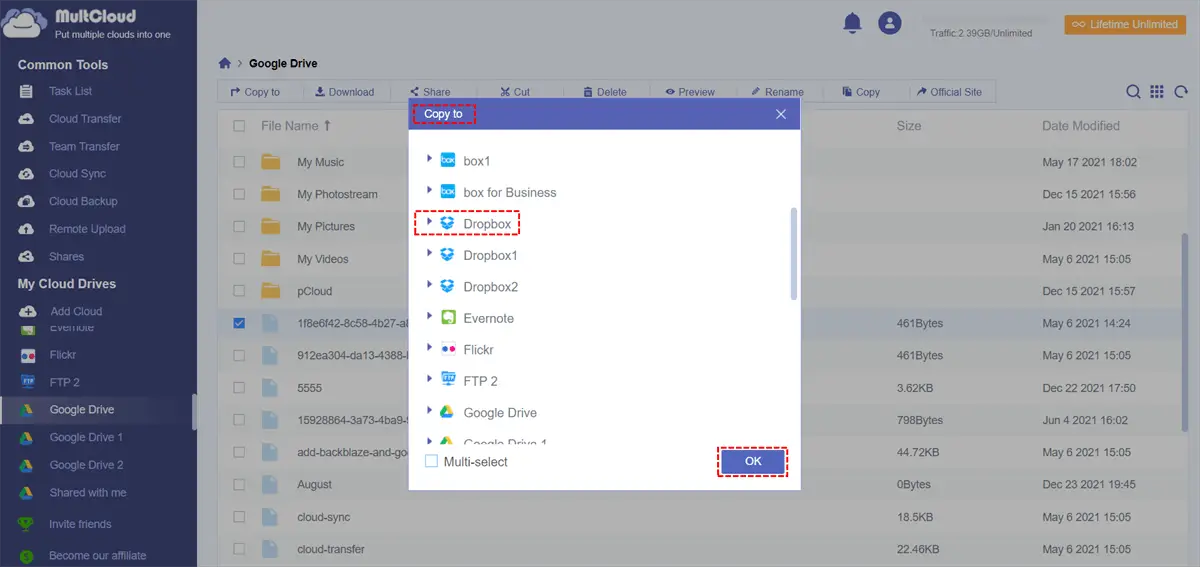Check the My Pictures row checkbox
This screenshot has width=1200, height=567.
[x=239, y=226]
